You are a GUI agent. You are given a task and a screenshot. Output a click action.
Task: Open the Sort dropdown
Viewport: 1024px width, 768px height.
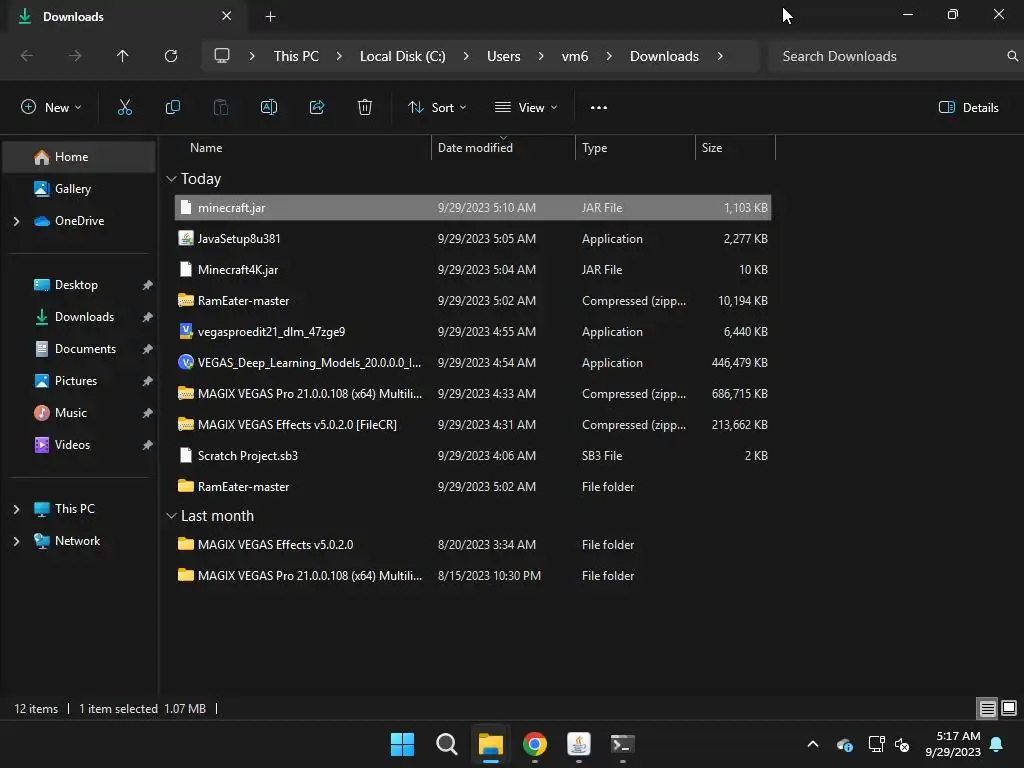(x=437, y=108)
